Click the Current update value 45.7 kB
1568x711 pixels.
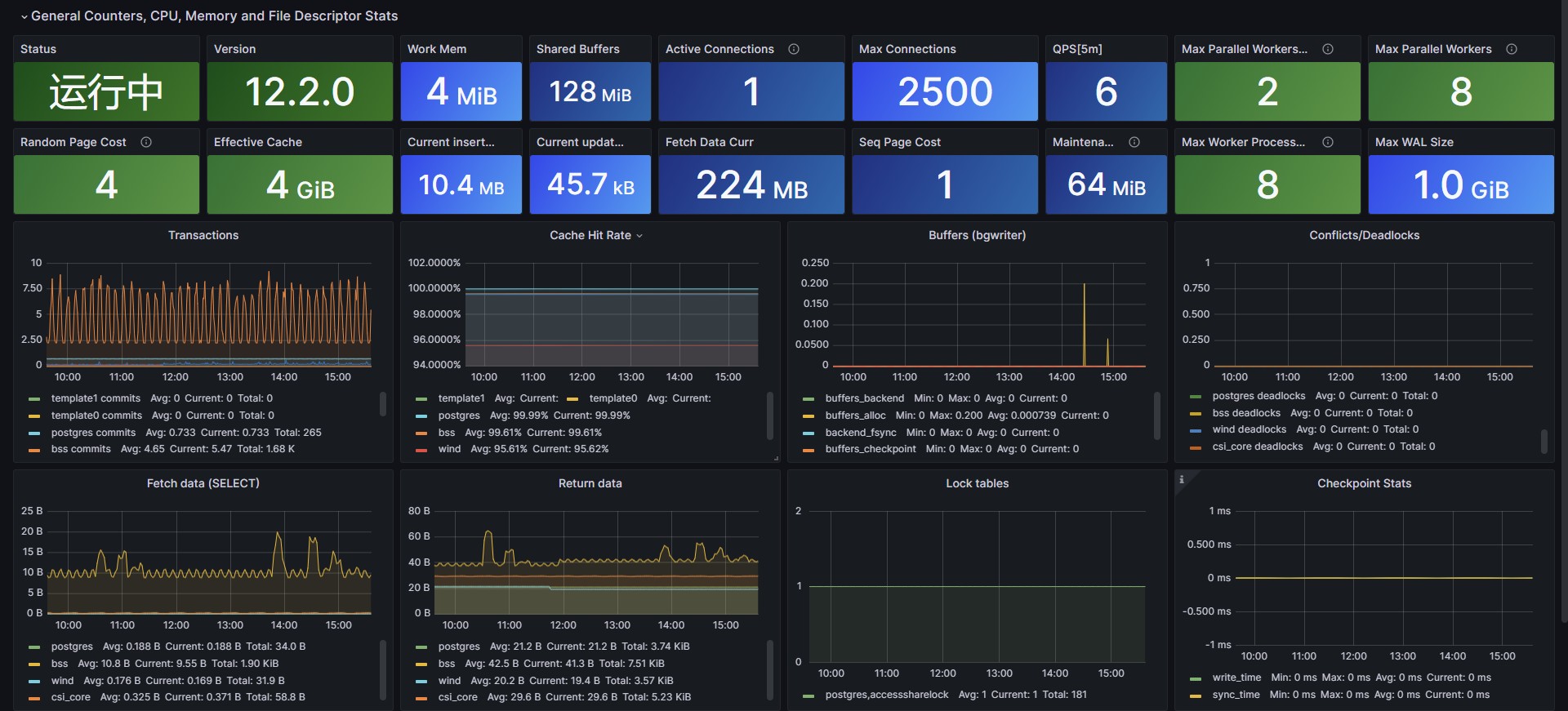tap(590, 184)
